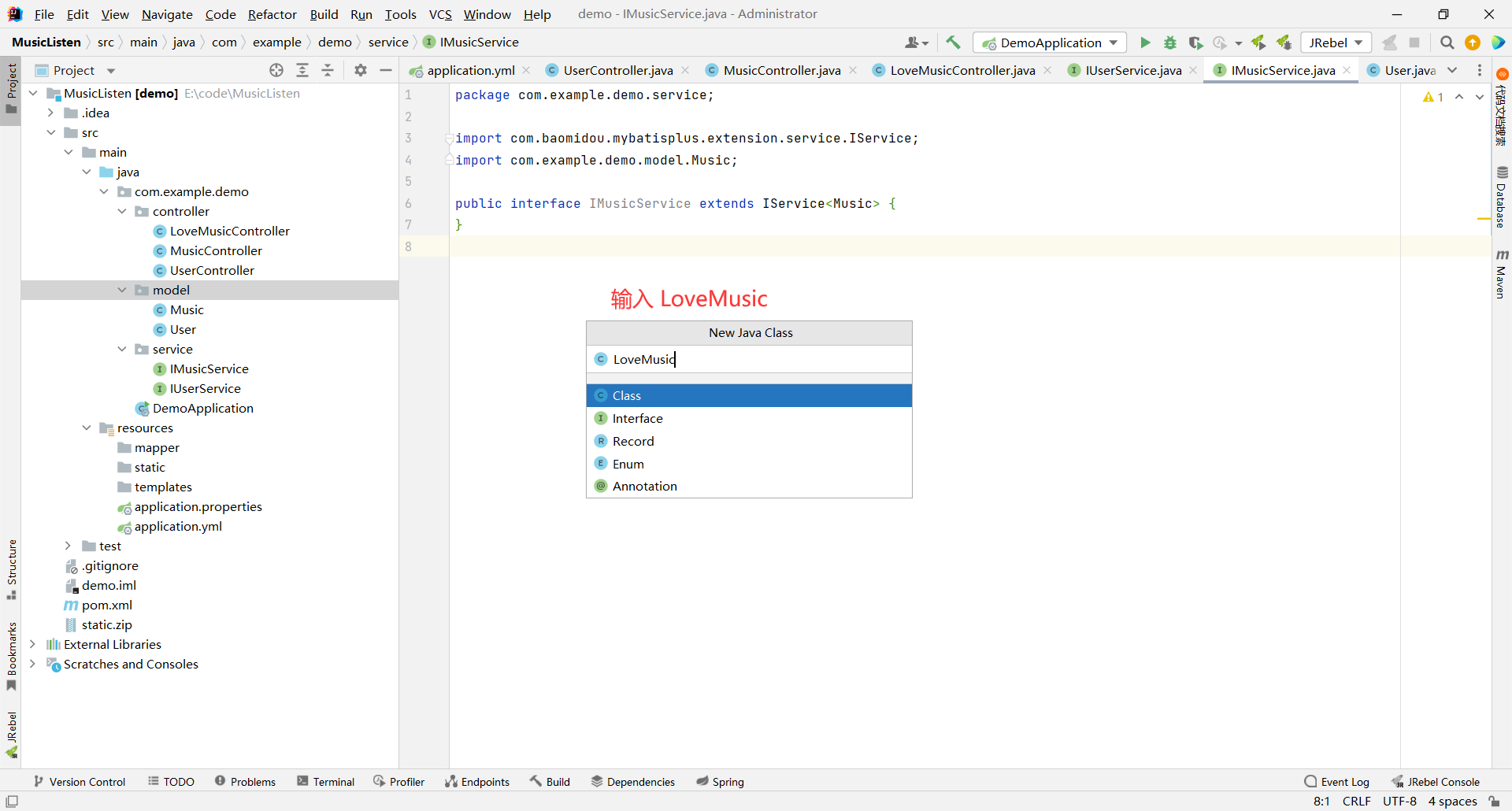Toggle the Bookmarks side panel

pos(11,655)
